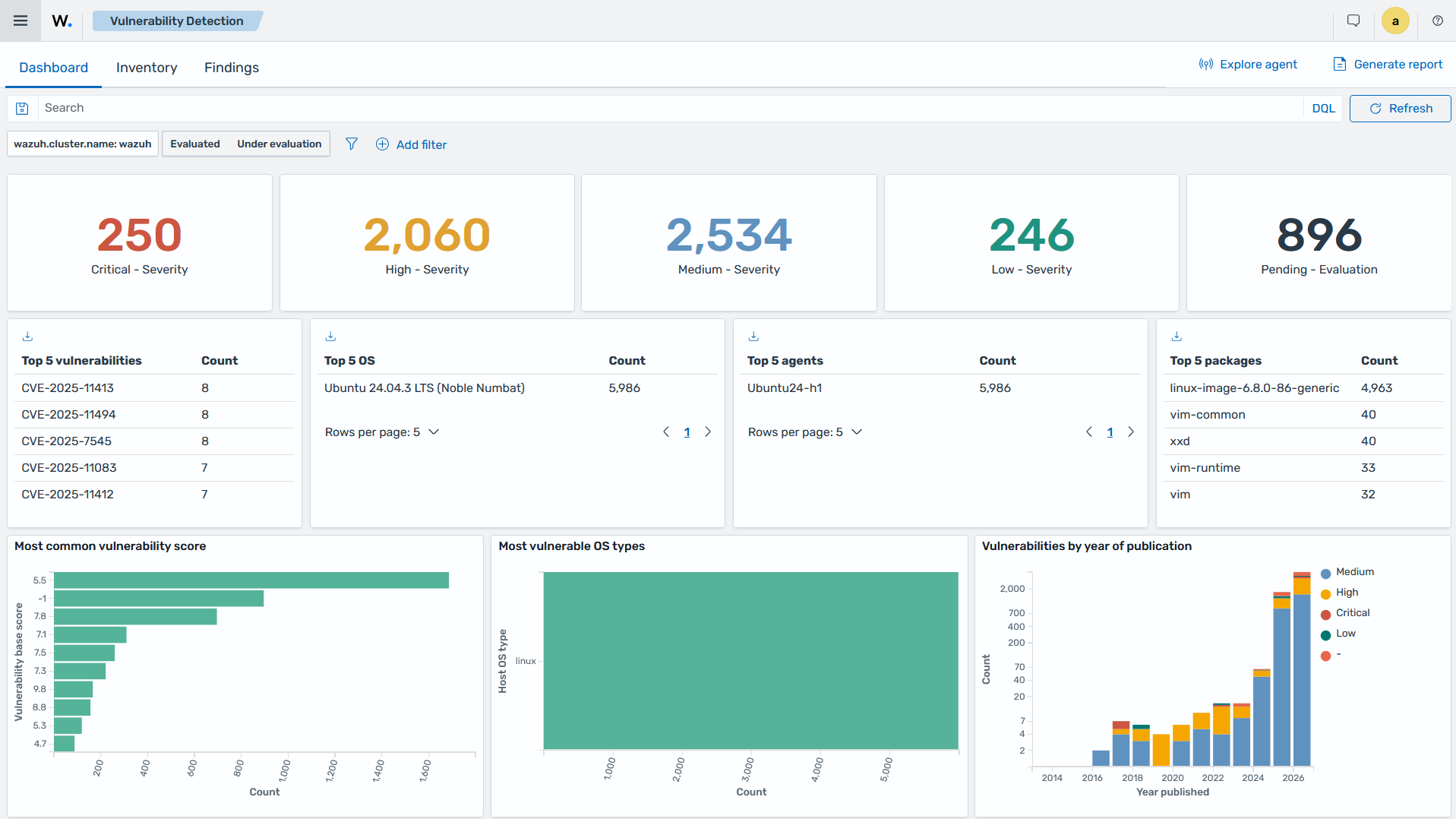Open the newsfeed chat bubble icon
1456x819 pixels.
pos(1353,21)
